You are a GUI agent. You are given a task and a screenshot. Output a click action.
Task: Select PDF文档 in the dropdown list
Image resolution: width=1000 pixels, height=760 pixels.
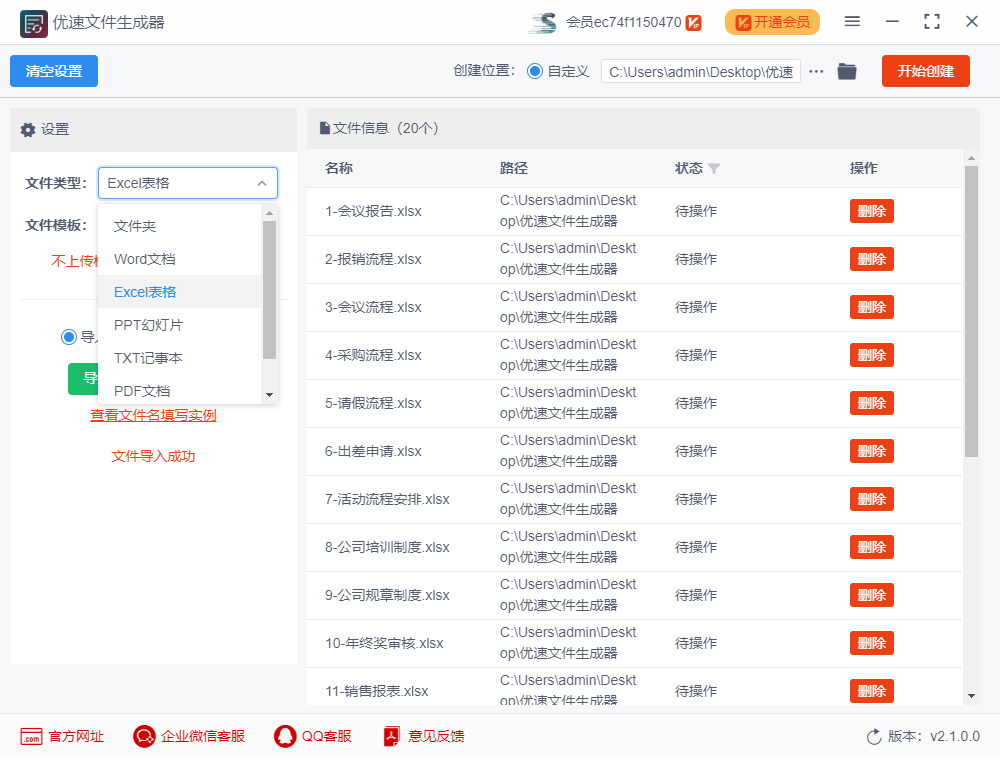point(142,391)
